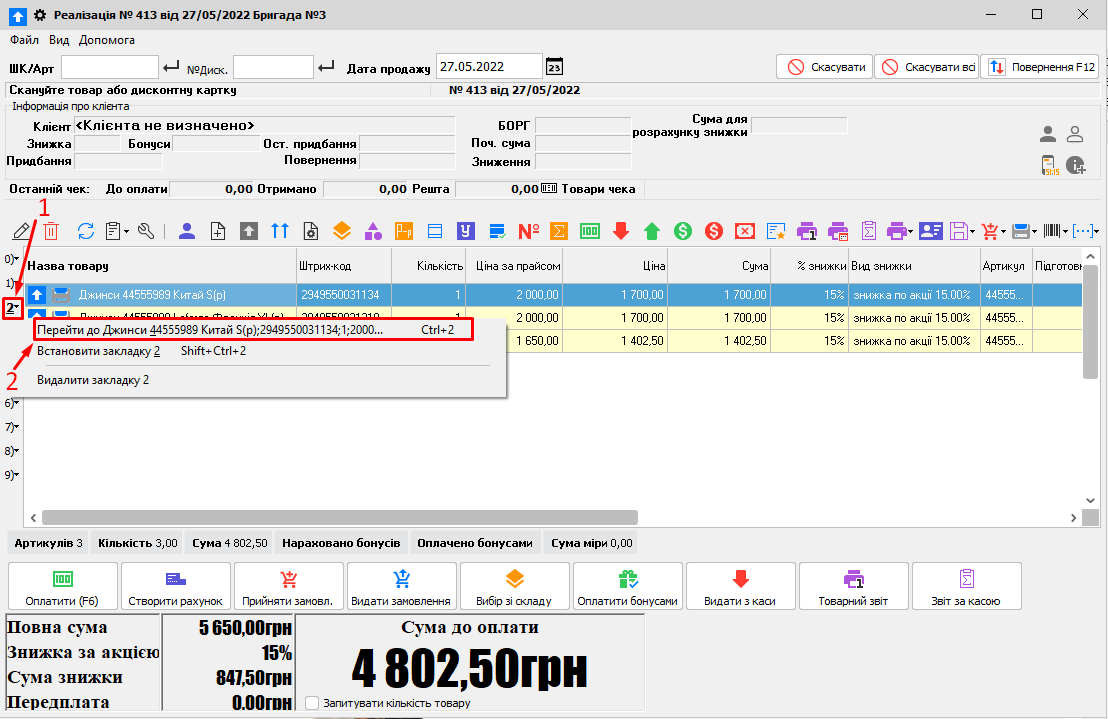Click the red trash delete icon
The image size is (1108, 719).
click(51, 231)
